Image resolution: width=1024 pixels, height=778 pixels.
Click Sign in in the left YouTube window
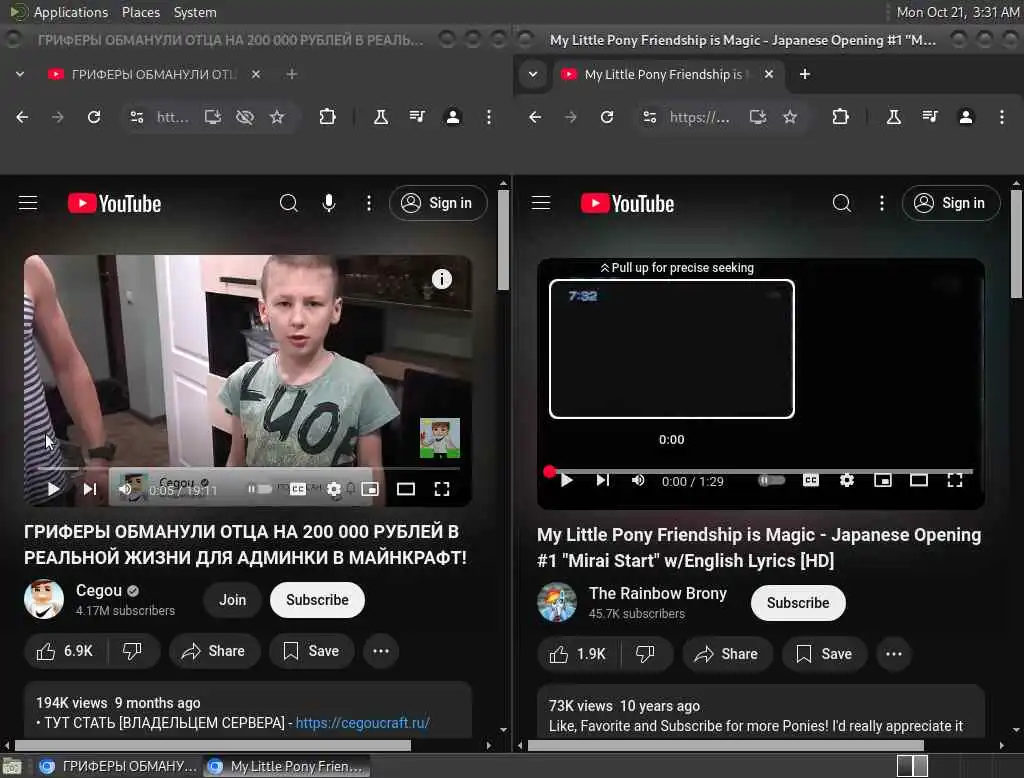point(438,203)
